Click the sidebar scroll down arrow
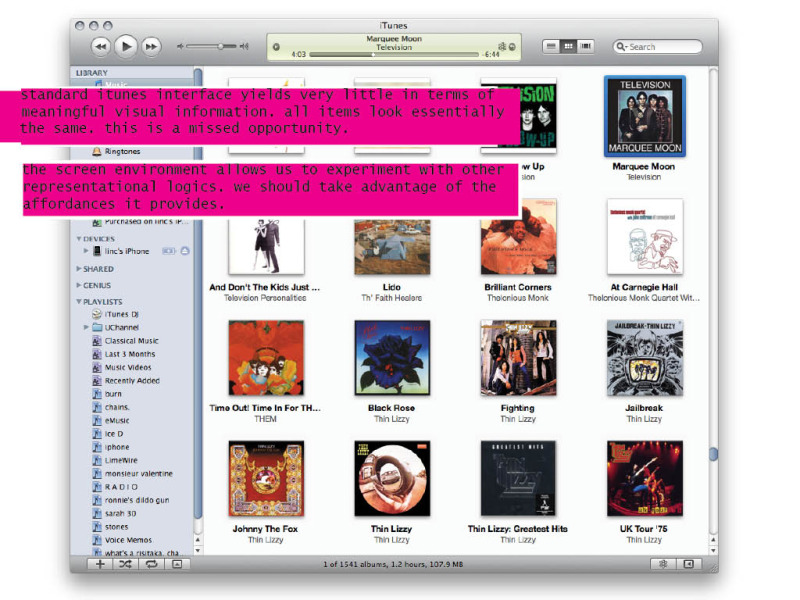This screenshot has height=600, width=800. pos(198,551)
